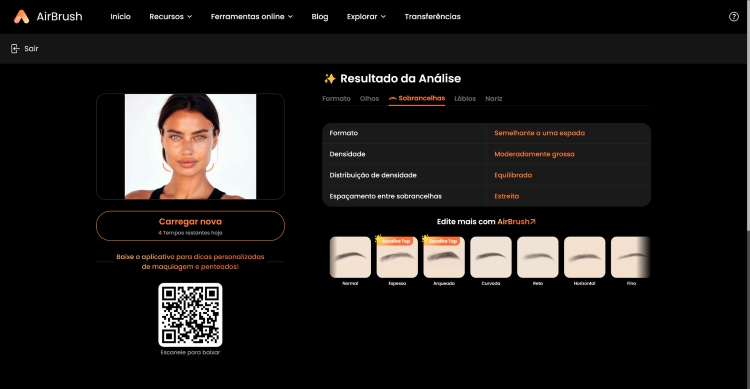Click the Espaçamento entre sobrancelhas label

click(x=386, y=196)
